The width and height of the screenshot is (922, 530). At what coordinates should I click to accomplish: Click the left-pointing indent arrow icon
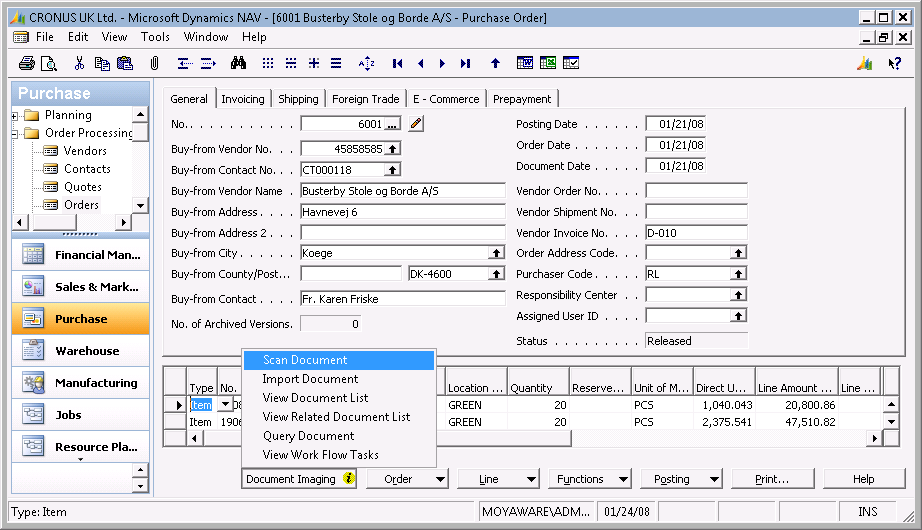(185, 64)
